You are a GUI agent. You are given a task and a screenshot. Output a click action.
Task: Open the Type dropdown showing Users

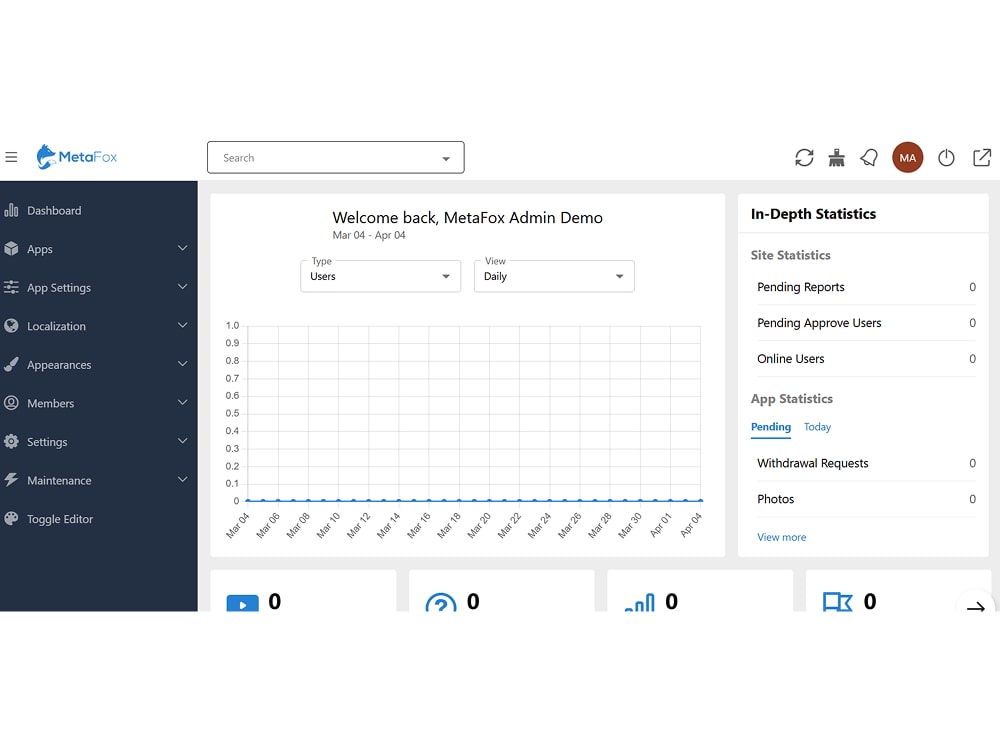point(380,276)
